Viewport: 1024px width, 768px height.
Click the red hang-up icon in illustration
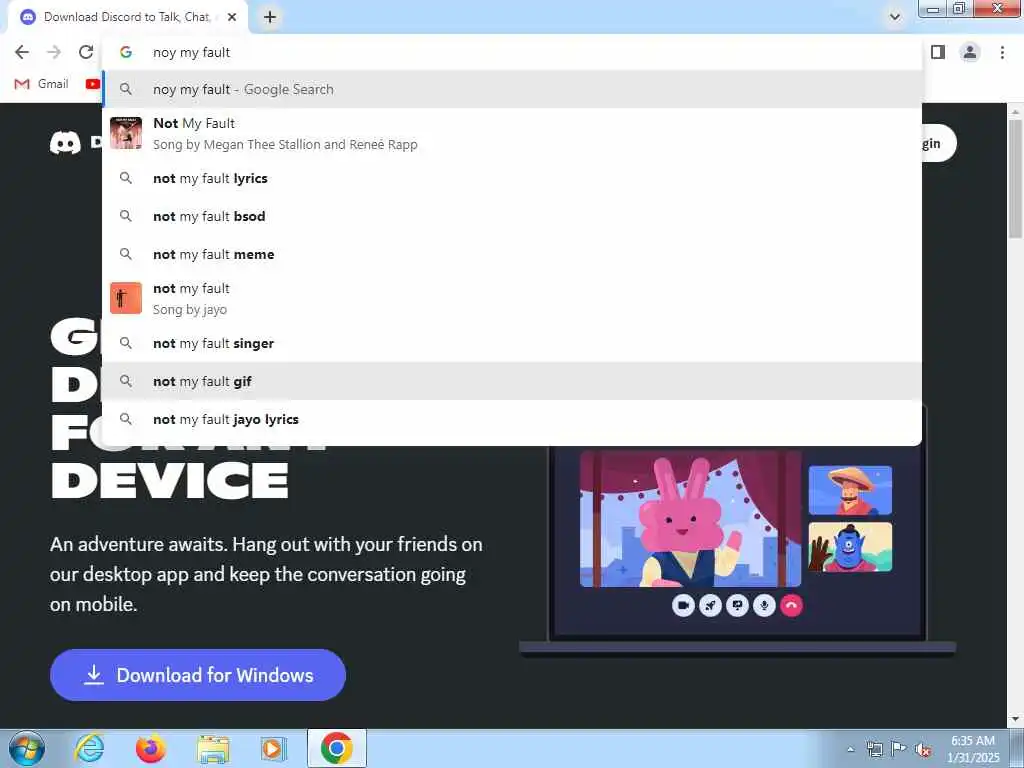pos(792,605)
